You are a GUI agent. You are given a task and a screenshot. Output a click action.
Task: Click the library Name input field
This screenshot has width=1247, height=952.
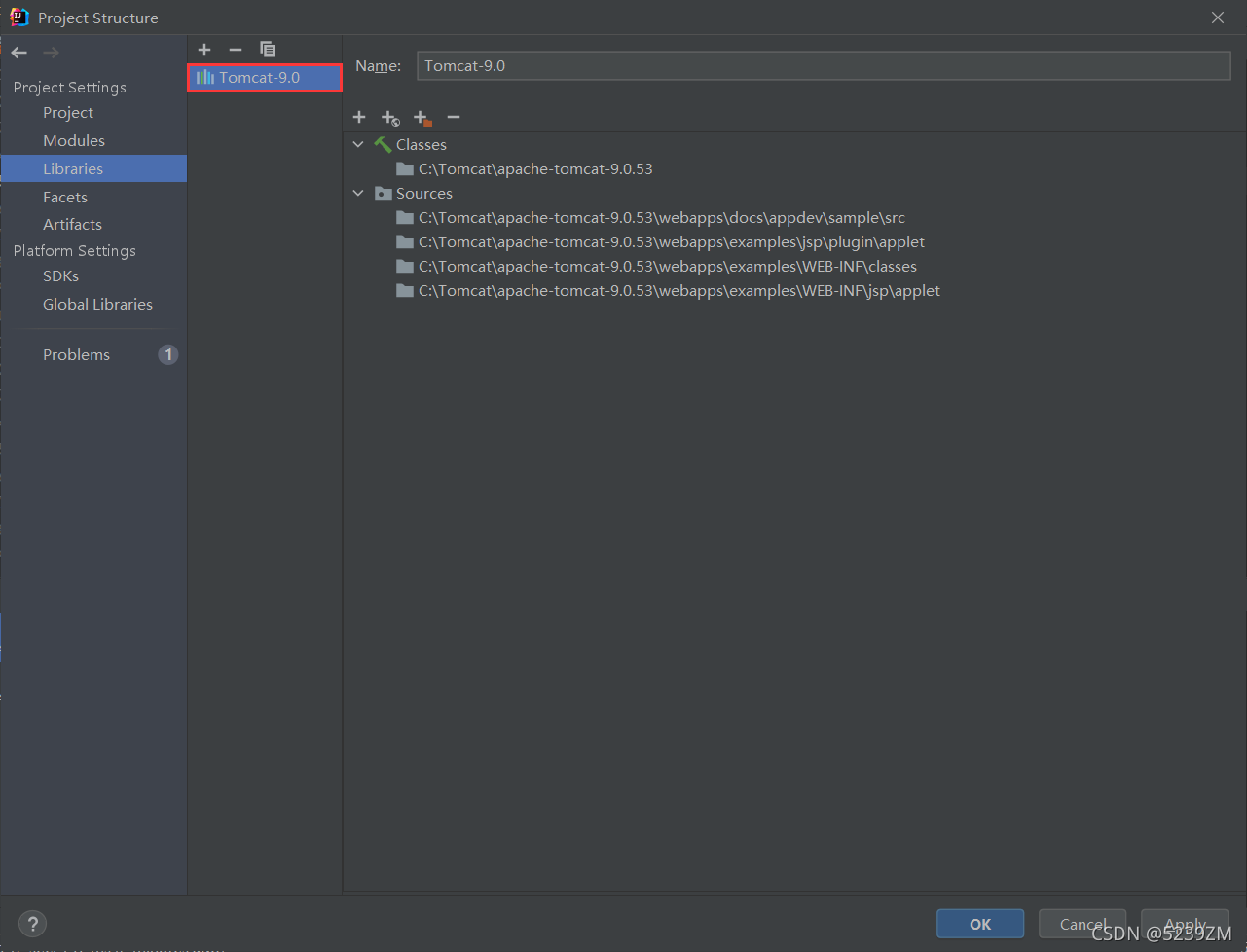pyautogui.click(x=824, y=66)
